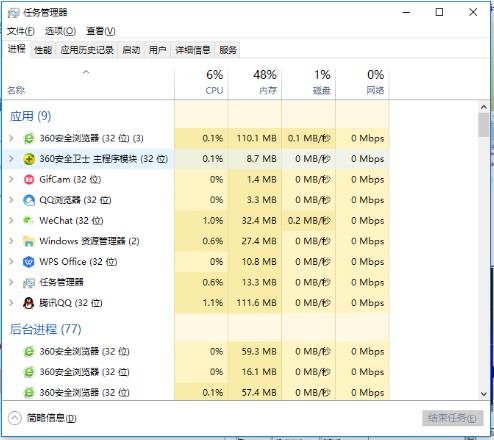Sort by the 名称 column header

click(x=88, y=83)
